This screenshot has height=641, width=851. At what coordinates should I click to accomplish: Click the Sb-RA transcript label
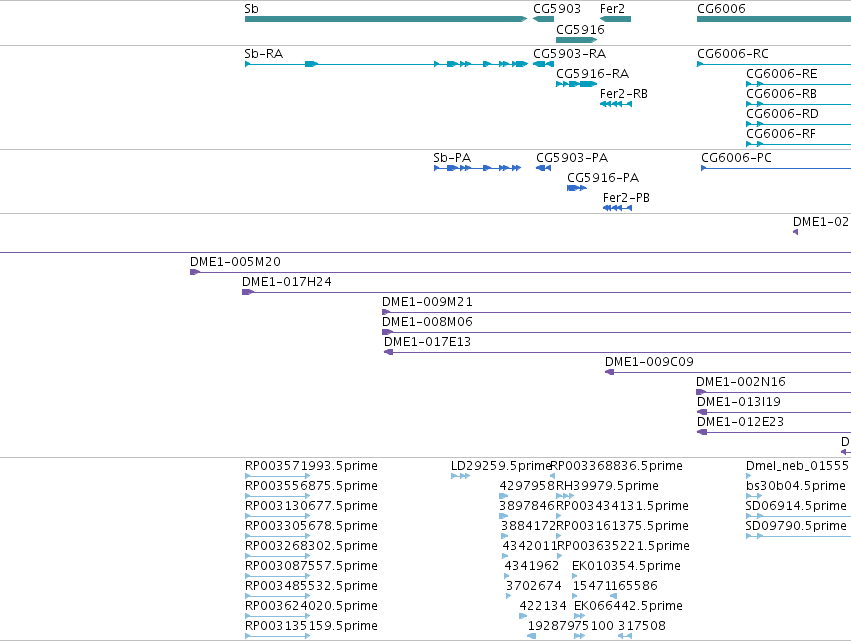(264, 54)
